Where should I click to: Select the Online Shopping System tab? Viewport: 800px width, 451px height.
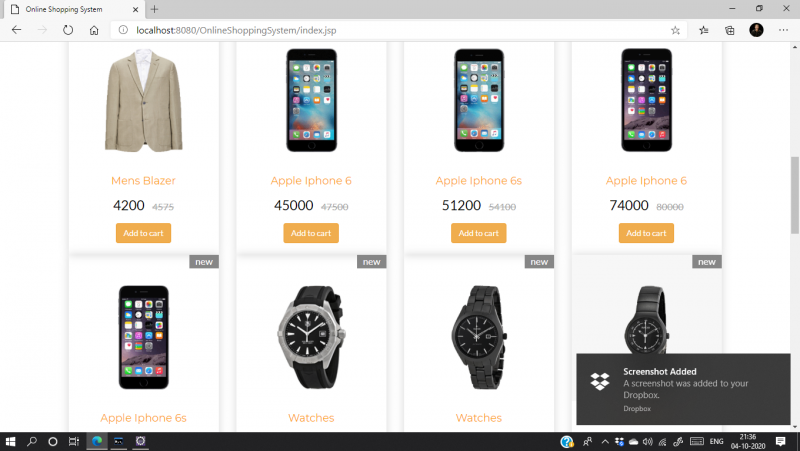[74, 9]
